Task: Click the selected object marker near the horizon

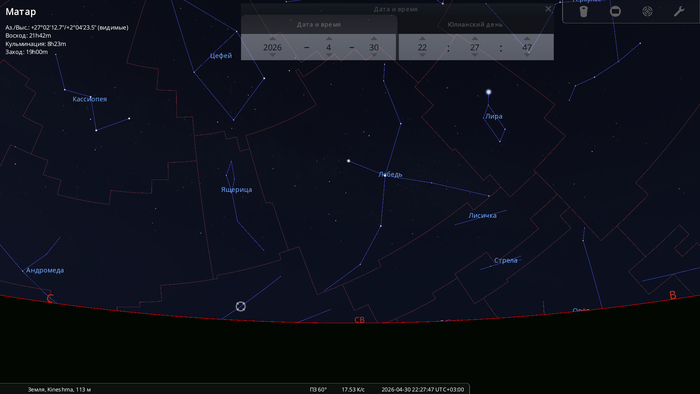Action: (x=241, y=306)
